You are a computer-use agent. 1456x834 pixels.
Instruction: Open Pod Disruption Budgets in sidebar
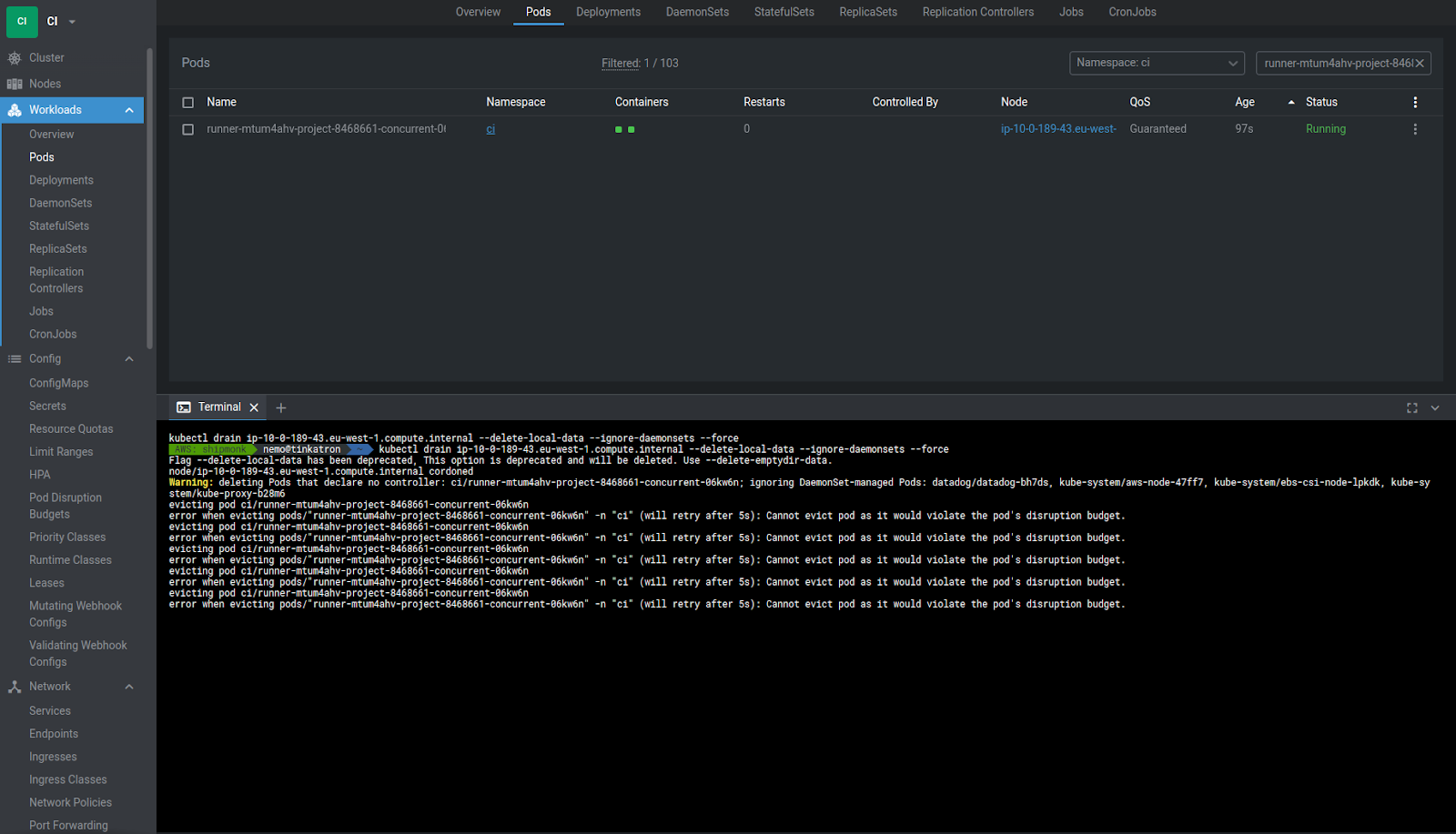66,506
